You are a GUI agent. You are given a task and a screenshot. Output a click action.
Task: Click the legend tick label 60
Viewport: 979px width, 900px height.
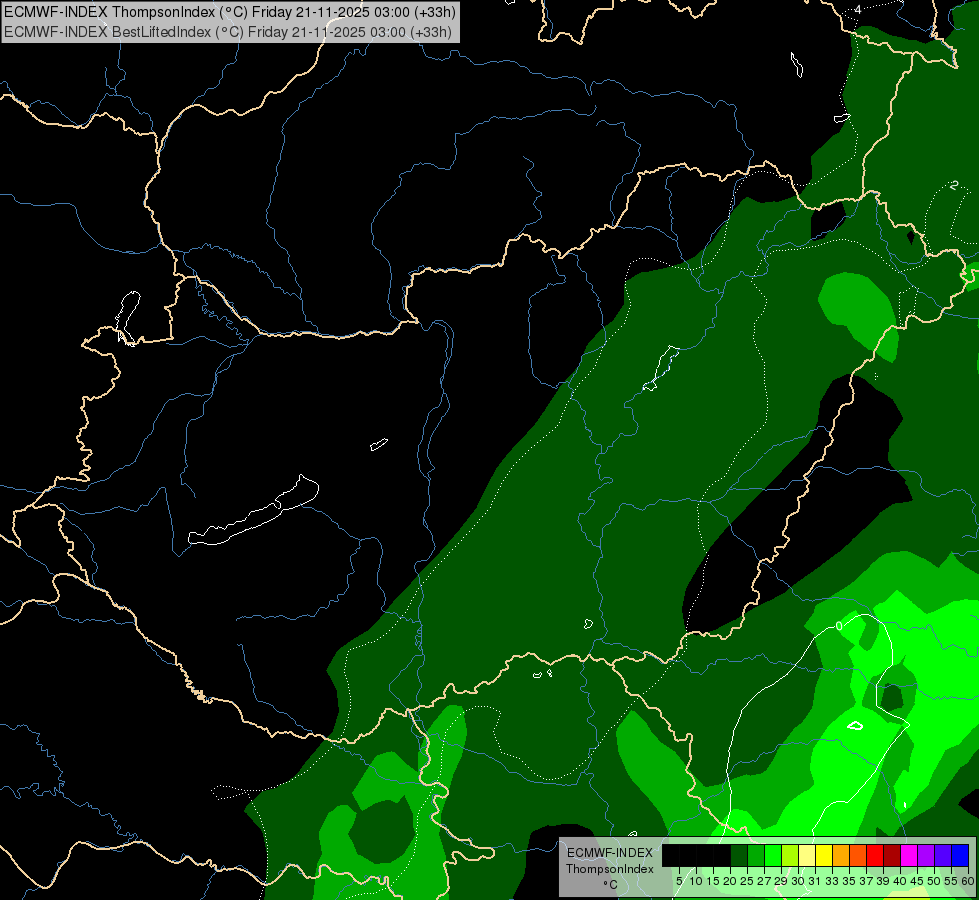click(968, 881)
